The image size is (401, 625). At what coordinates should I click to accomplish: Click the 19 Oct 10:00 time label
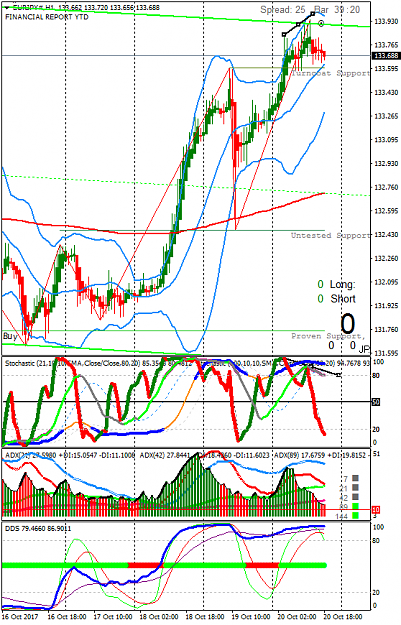pyautogui.click(x=251, y=617)
